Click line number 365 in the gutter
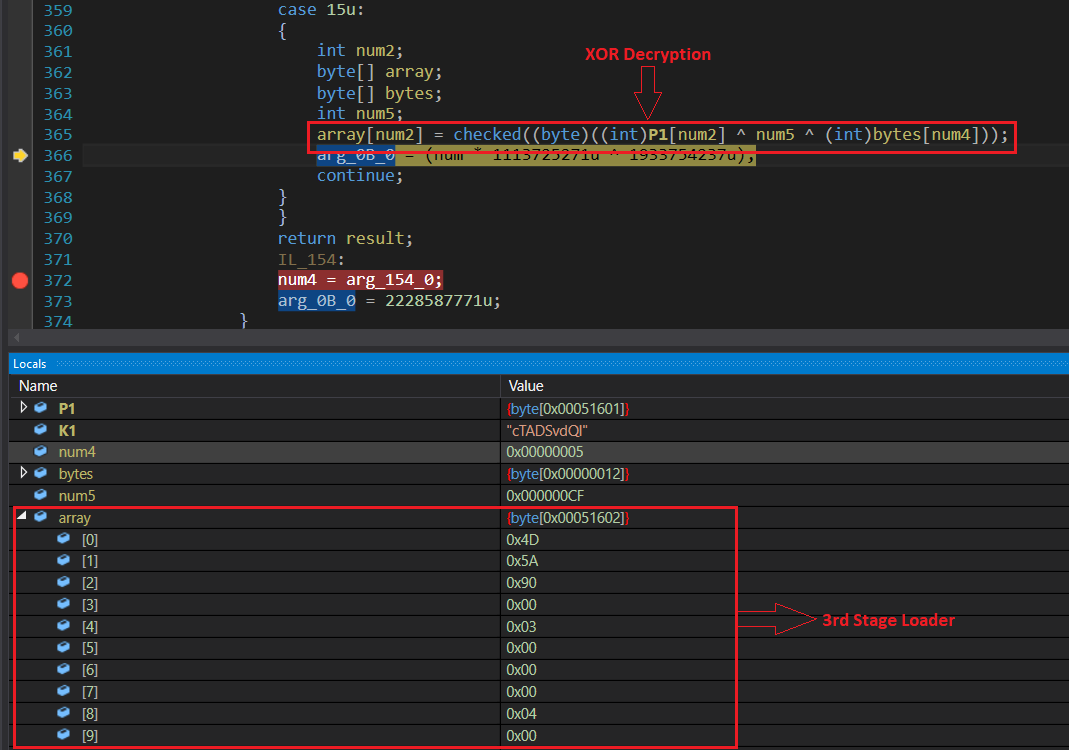 58,134
